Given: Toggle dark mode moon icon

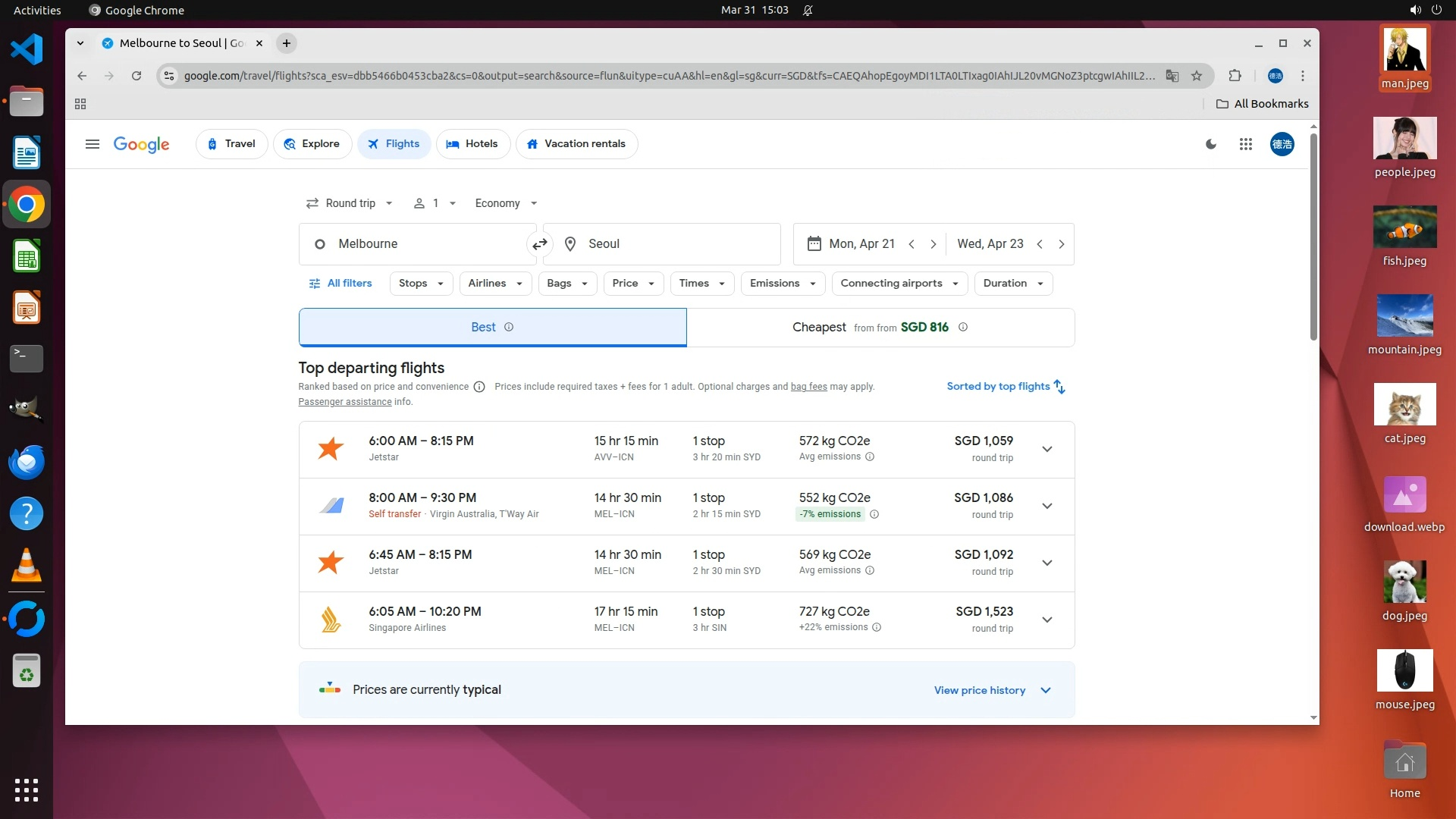Looking at the screenshot, I should coord(1211,144).
